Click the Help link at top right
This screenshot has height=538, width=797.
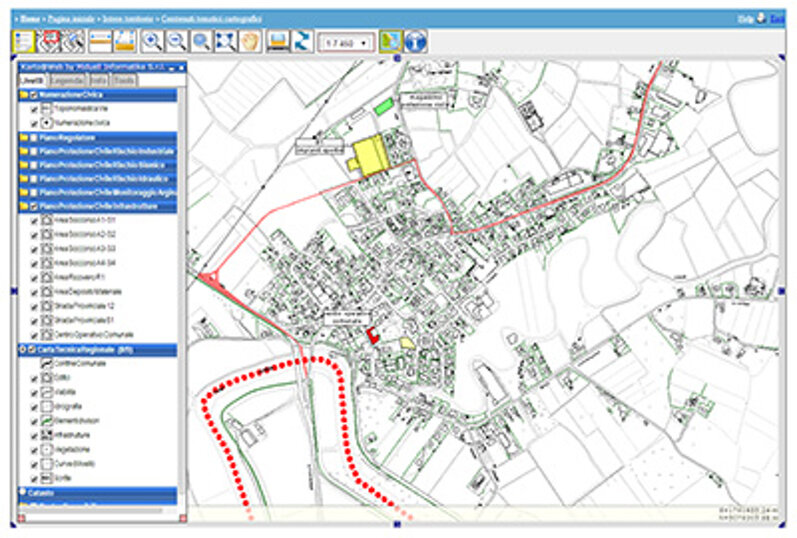pyautogui.click(x=743, y=18)
